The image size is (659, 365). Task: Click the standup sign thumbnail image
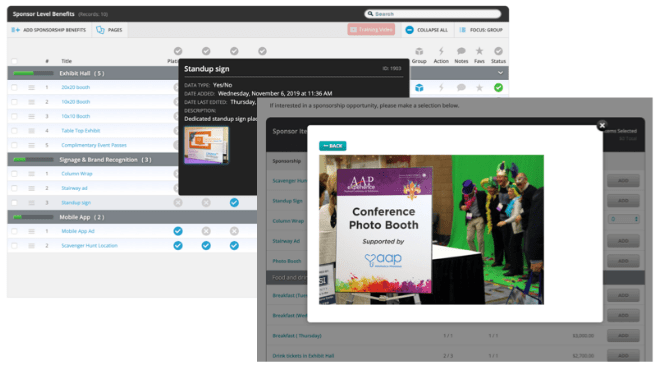(206, 145)
